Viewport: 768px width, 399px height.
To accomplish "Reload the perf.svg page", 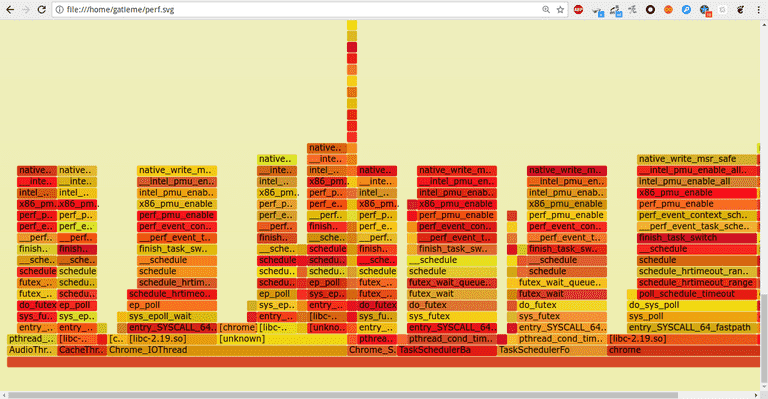I will pyautogui.click(x=42, y=9).
